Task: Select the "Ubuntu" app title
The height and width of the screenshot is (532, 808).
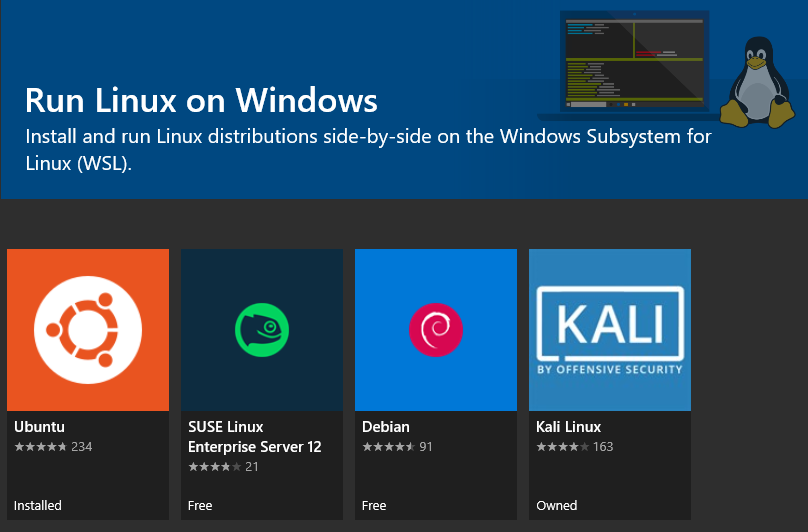Action: (x=39, y=427)
